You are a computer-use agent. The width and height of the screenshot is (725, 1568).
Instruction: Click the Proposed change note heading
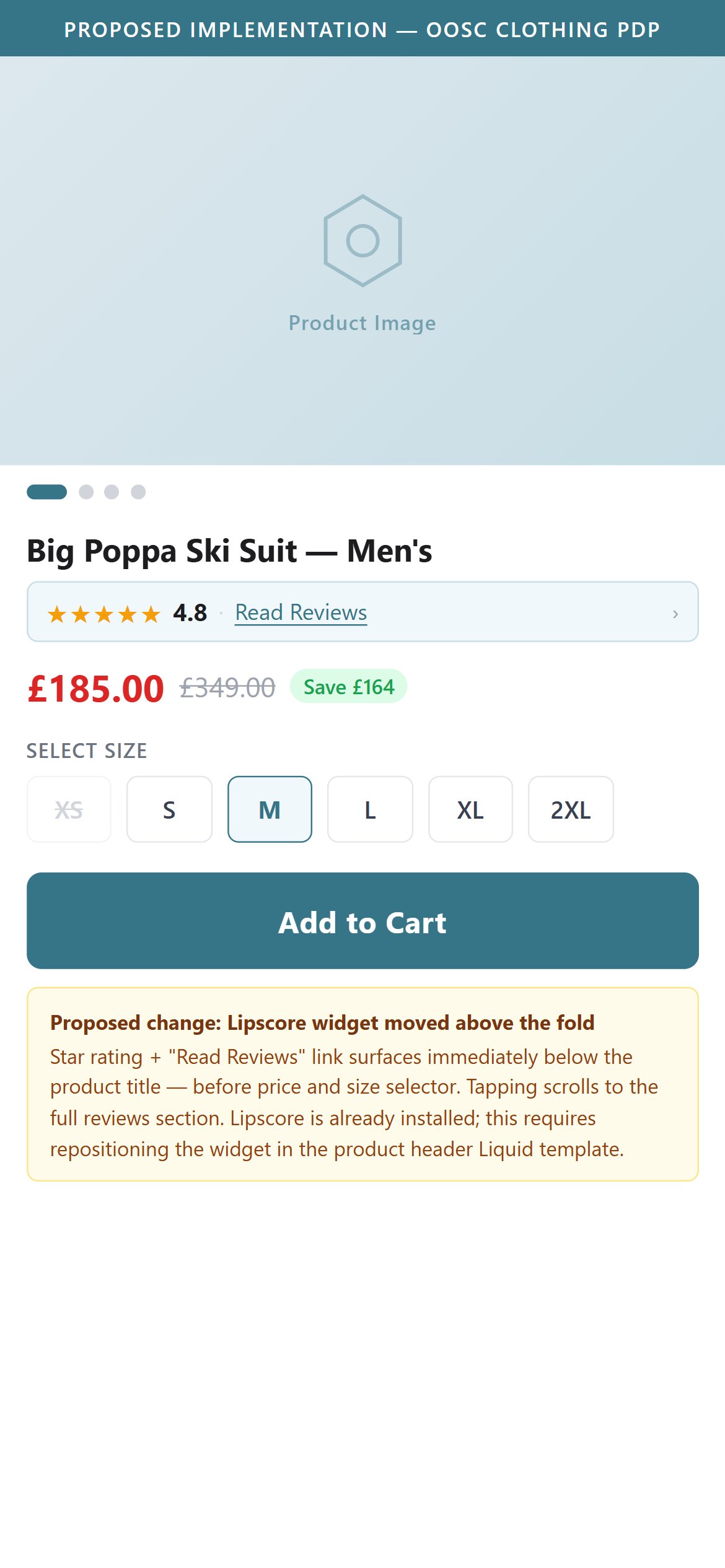[322, 1022]
